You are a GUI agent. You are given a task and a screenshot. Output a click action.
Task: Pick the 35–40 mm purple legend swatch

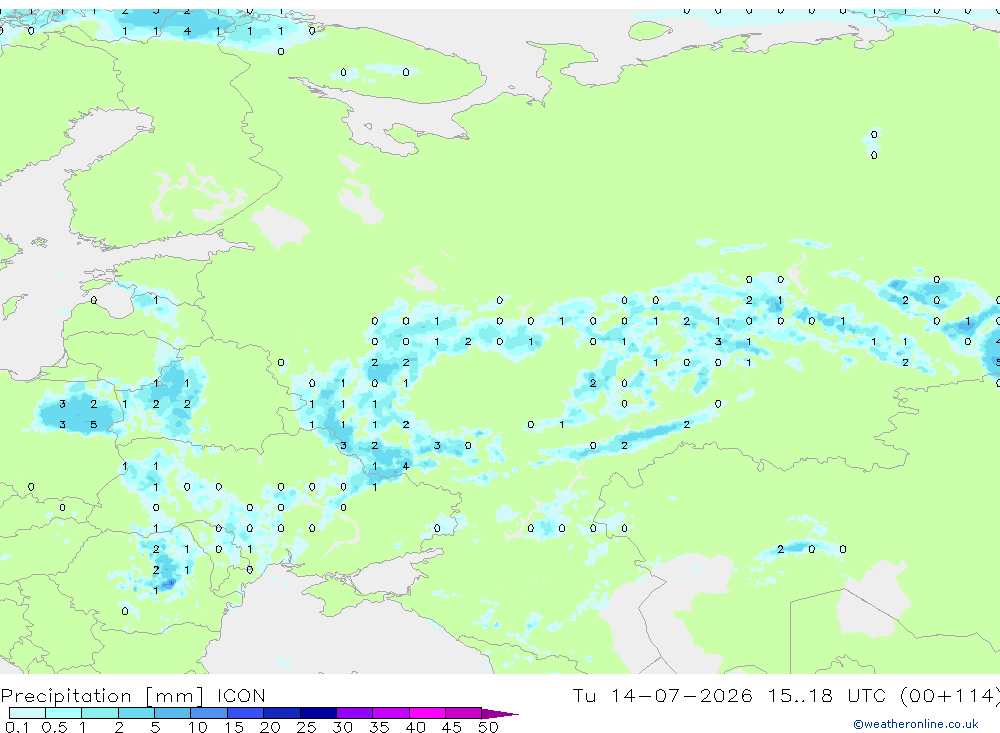[x=391, y=713]
